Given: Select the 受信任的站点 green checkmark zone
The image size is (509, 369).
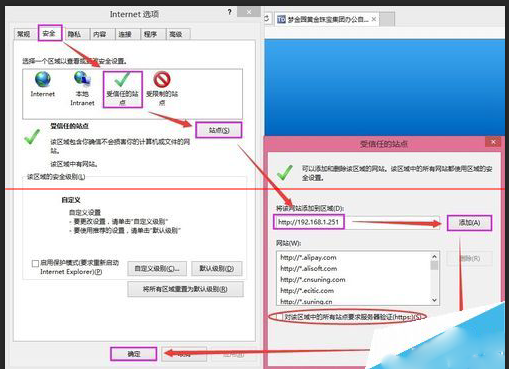Looking at the screenshot, I should 123,89.
